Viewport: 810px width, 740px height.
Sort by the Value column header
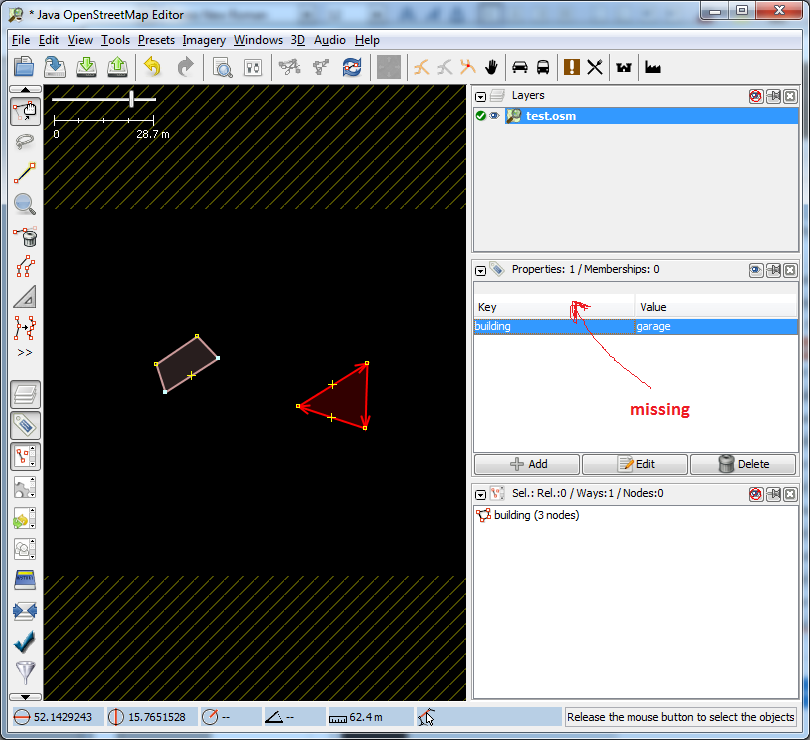(716, 307)
